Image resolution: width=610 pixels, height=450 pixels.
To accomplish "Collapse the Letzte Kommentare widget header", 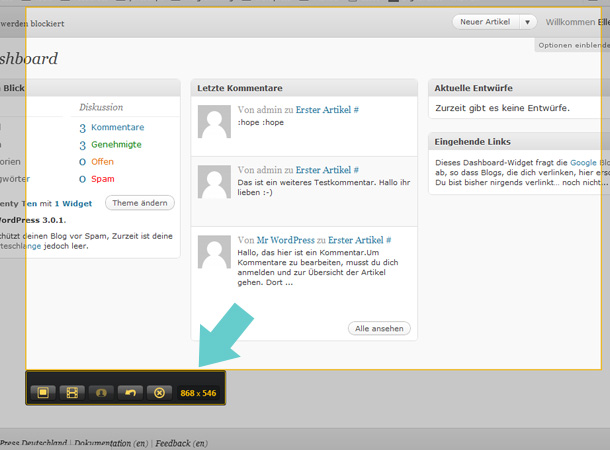I will coord(304,88).
